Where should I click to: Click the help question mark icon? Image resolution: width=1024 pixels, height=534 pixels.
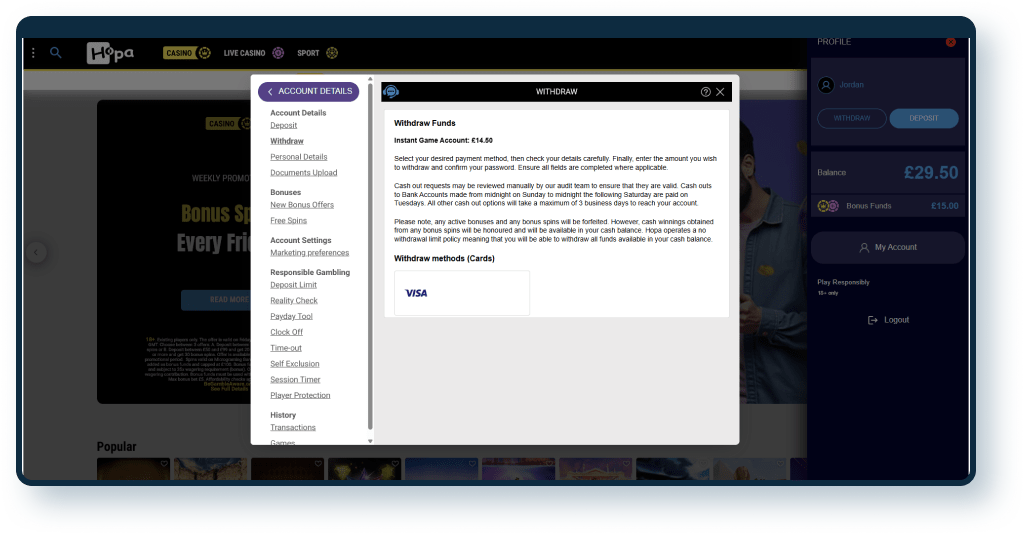coord(706,92)
